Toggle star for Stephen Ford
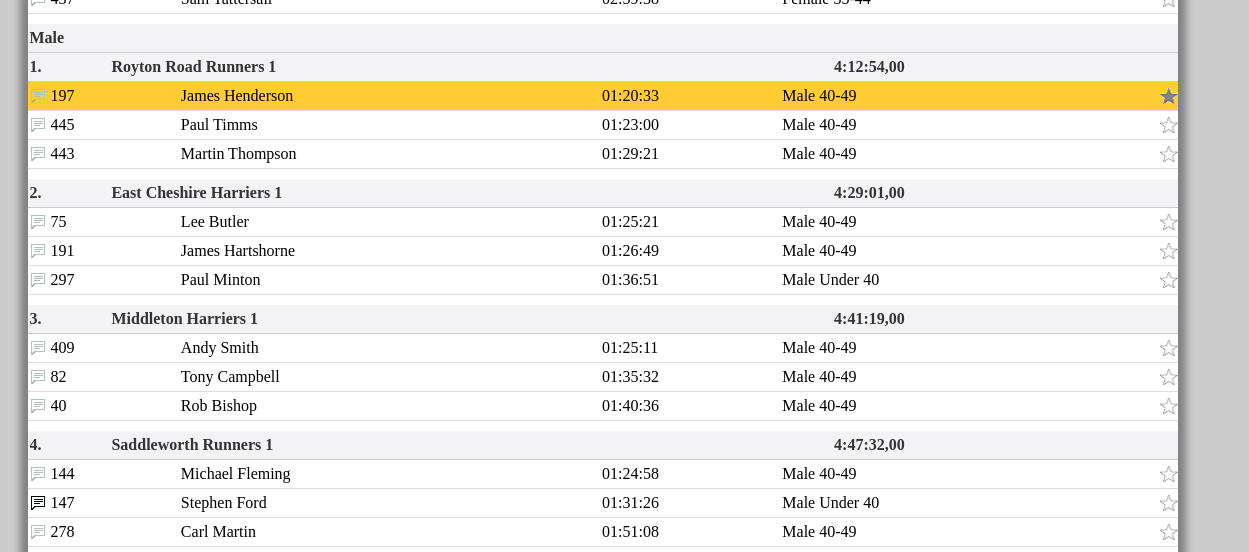Image resolution: width=1249 pixels, height=552 pixels. tap(1168, 504)
